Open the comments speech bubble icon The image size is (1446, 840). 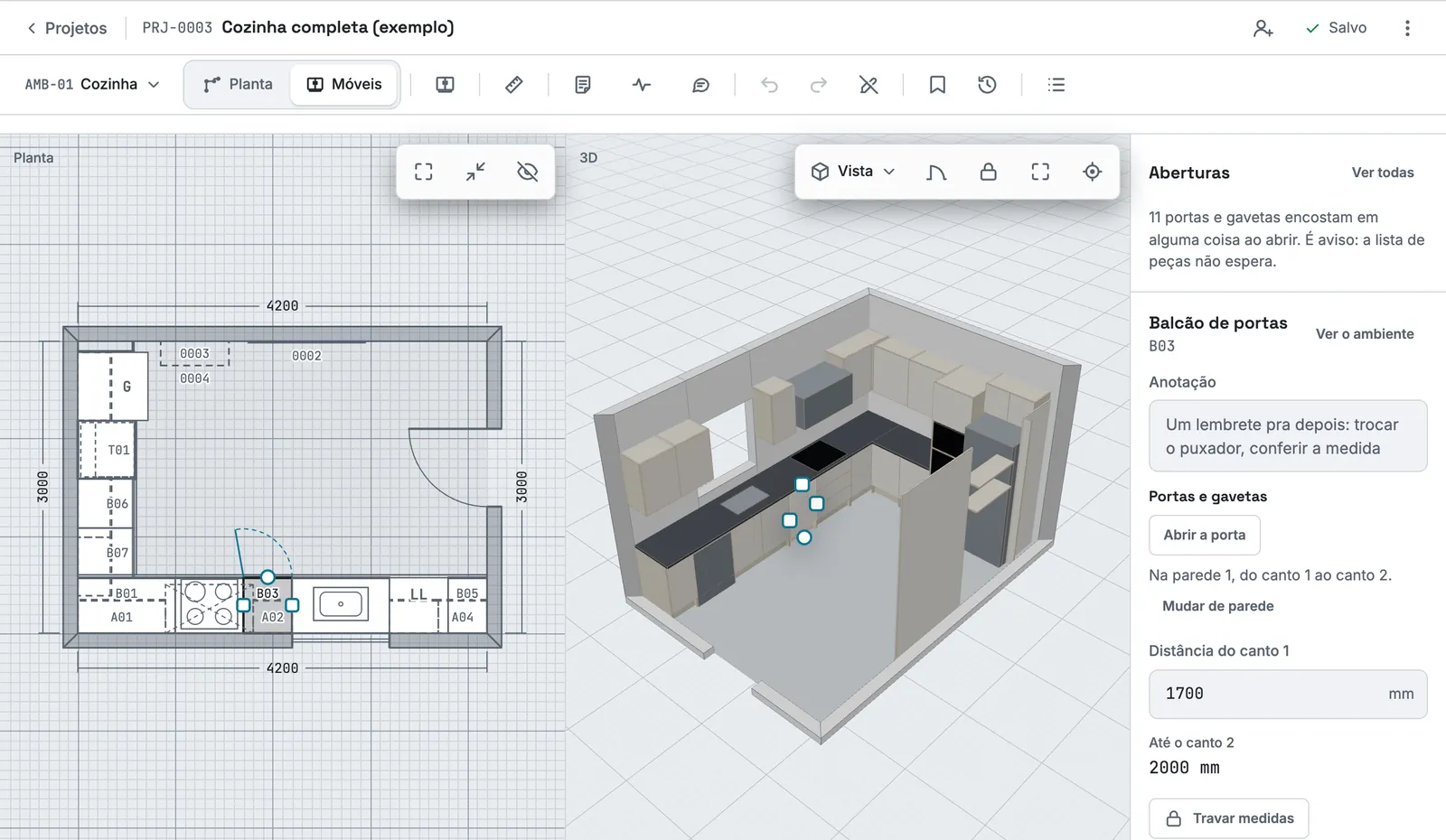pyautogui.click(x=700, y=85)
